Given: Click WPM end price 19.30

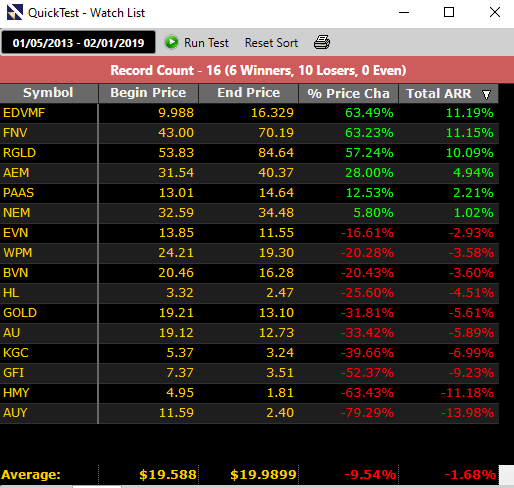Looking at the screenshot, I should tap(276, 253).
